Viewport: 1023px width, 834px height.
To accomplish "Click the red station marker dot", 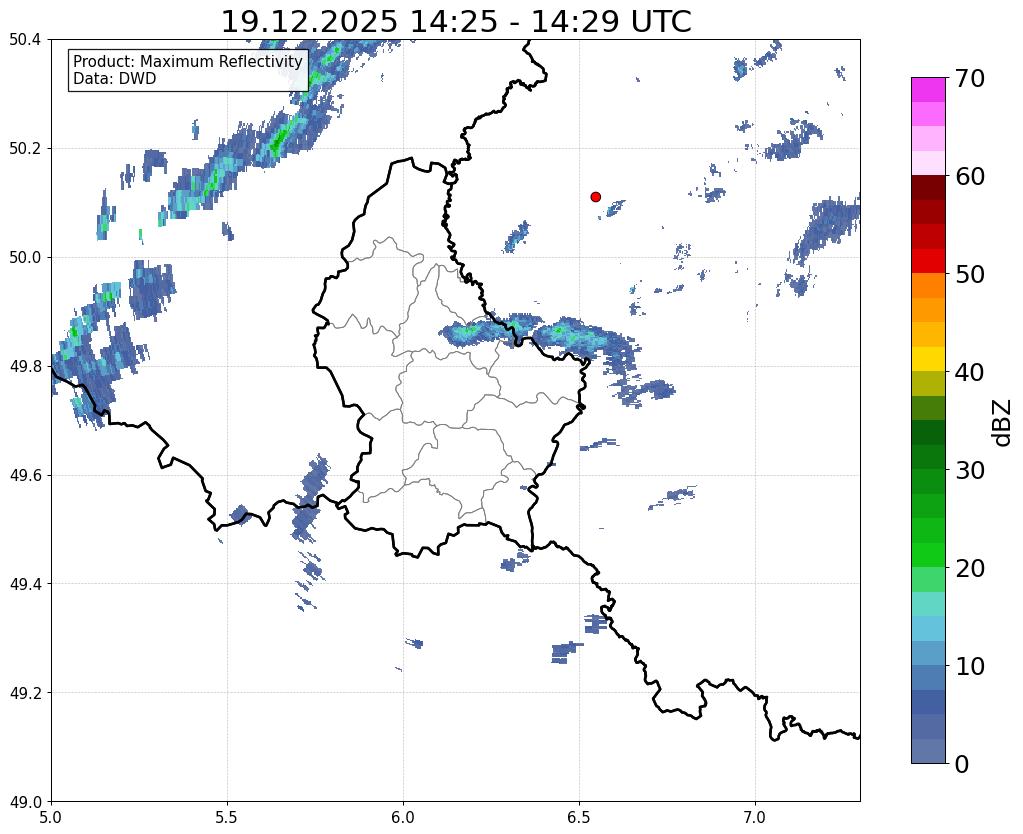I will coord(595,197).
